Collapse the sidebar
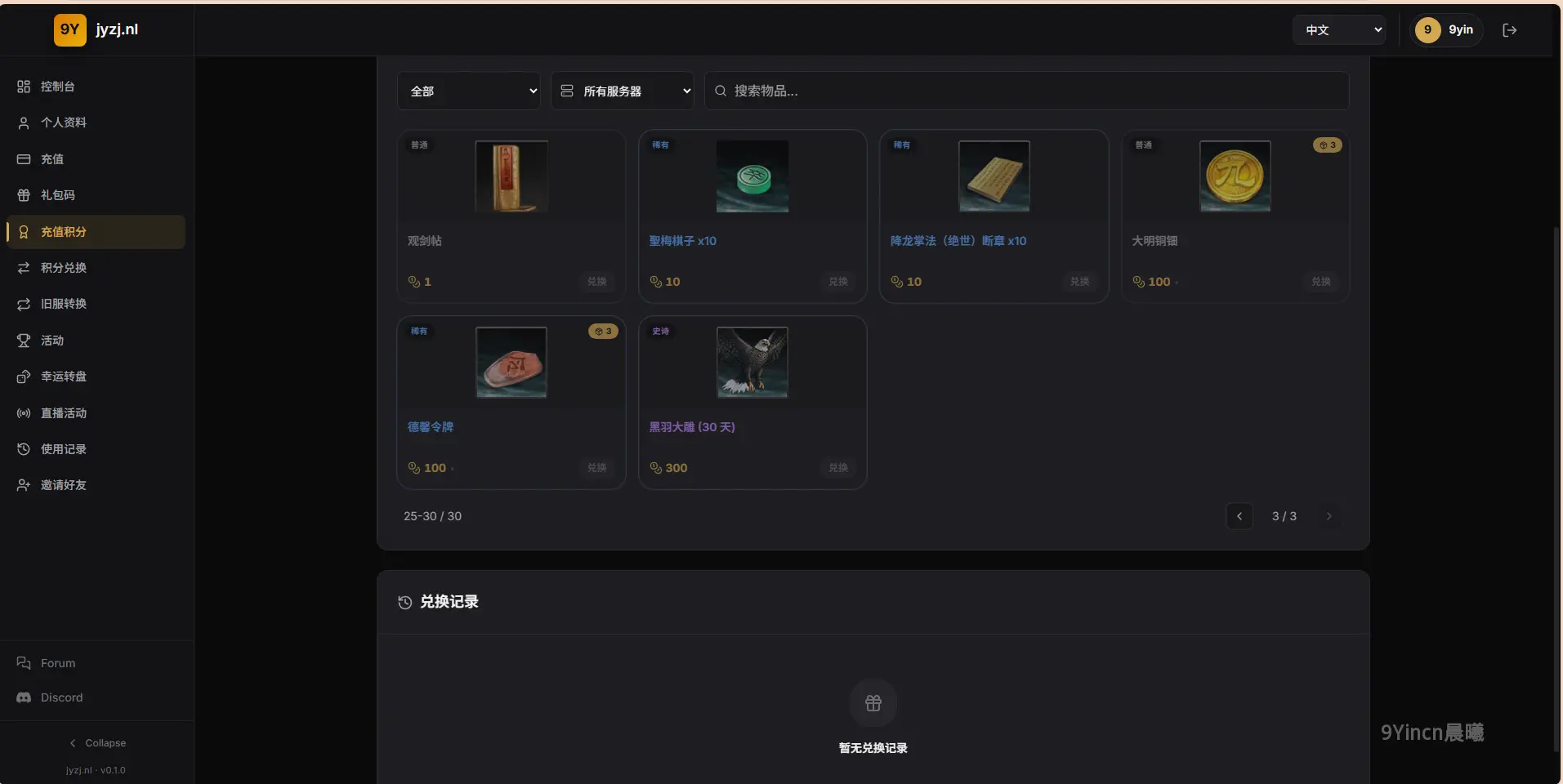Screen dimensions: 1563x784 pos(97,743)
